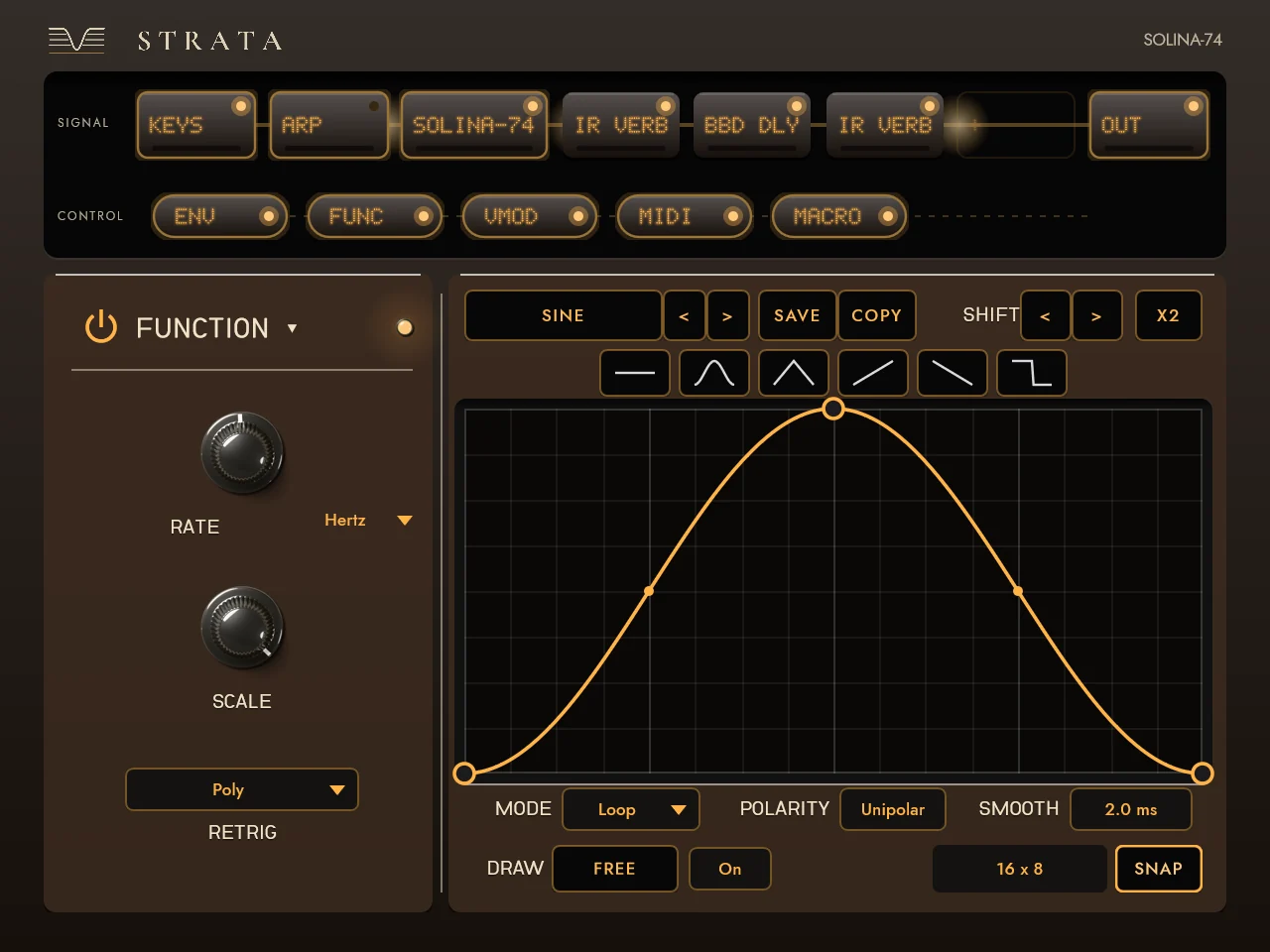Screen dimensions: 1270x952
Task: Click the SOLINA-74 preset name at top right
Action: coord(1183,40)
